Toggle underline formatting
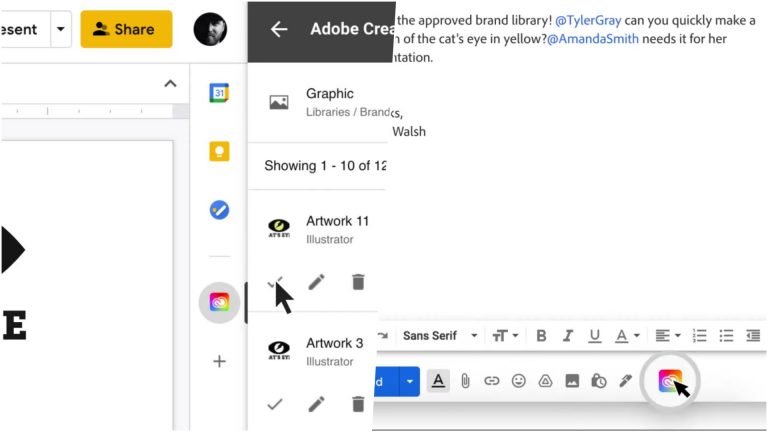 tap(595, 336)
